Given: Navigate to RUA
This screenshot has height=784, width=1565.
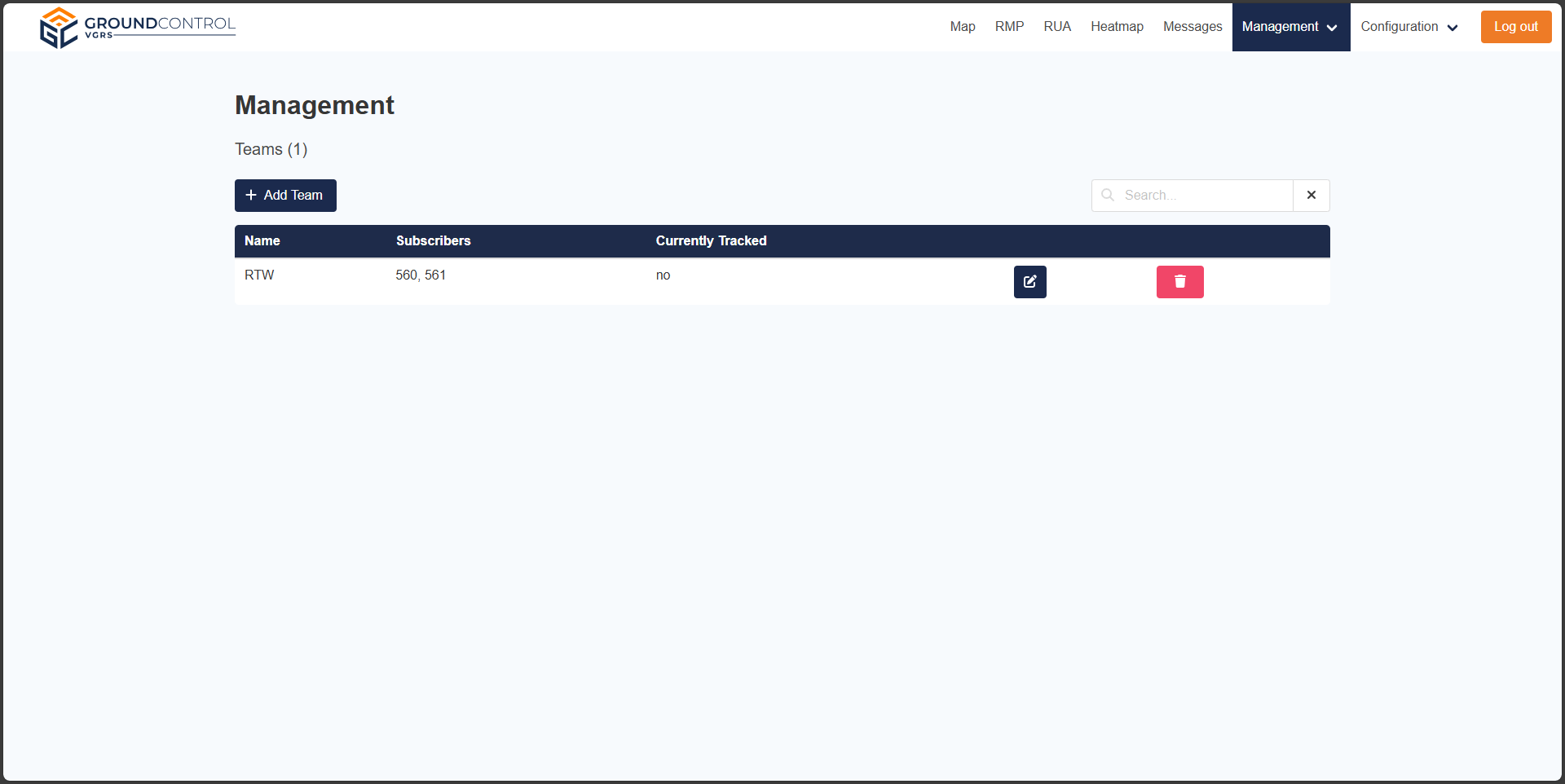Looking at the screenshot, I should [x=1057, y=27].
